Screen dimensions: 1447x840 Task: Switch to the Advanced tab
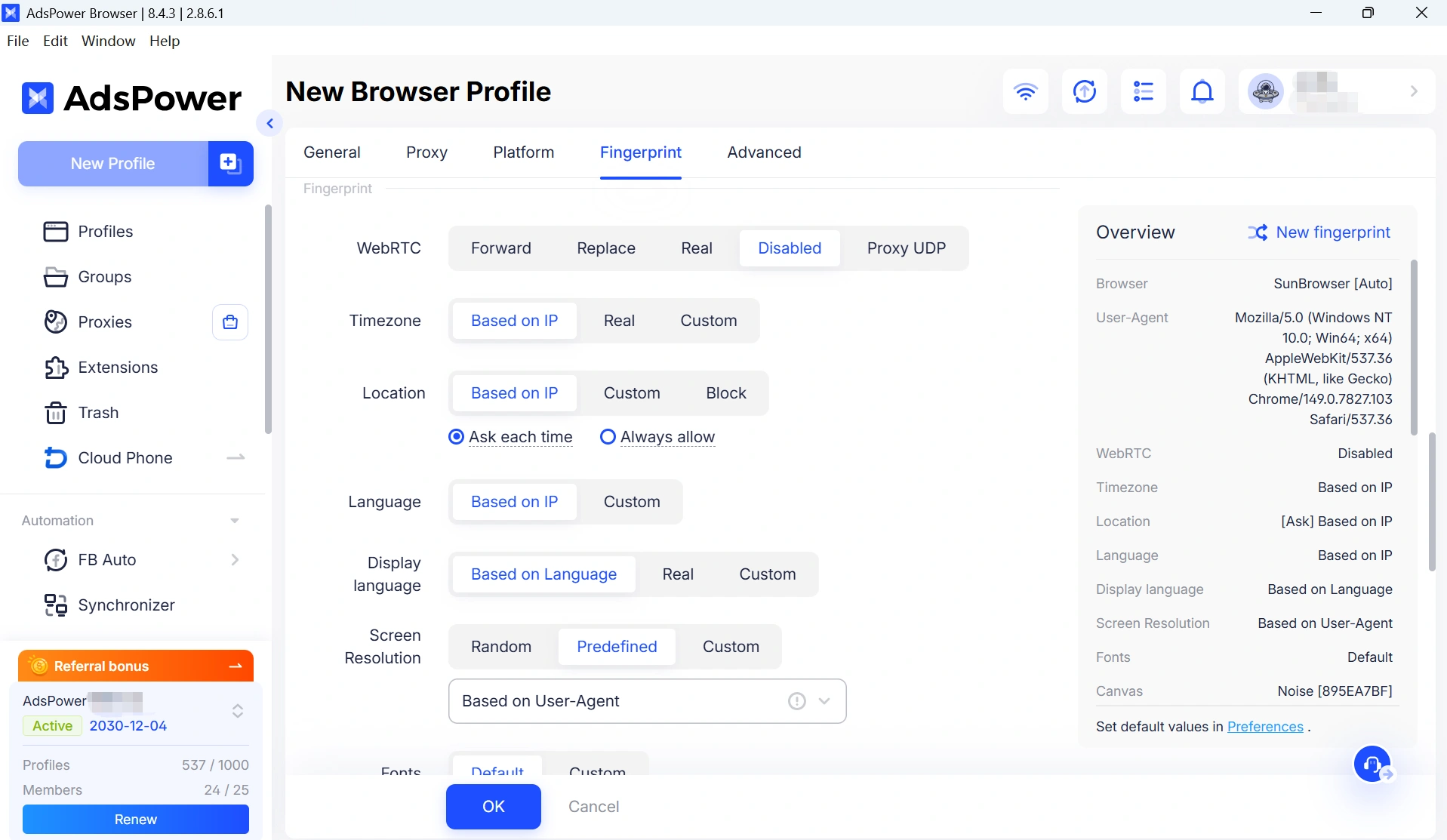tap(764, 152)
